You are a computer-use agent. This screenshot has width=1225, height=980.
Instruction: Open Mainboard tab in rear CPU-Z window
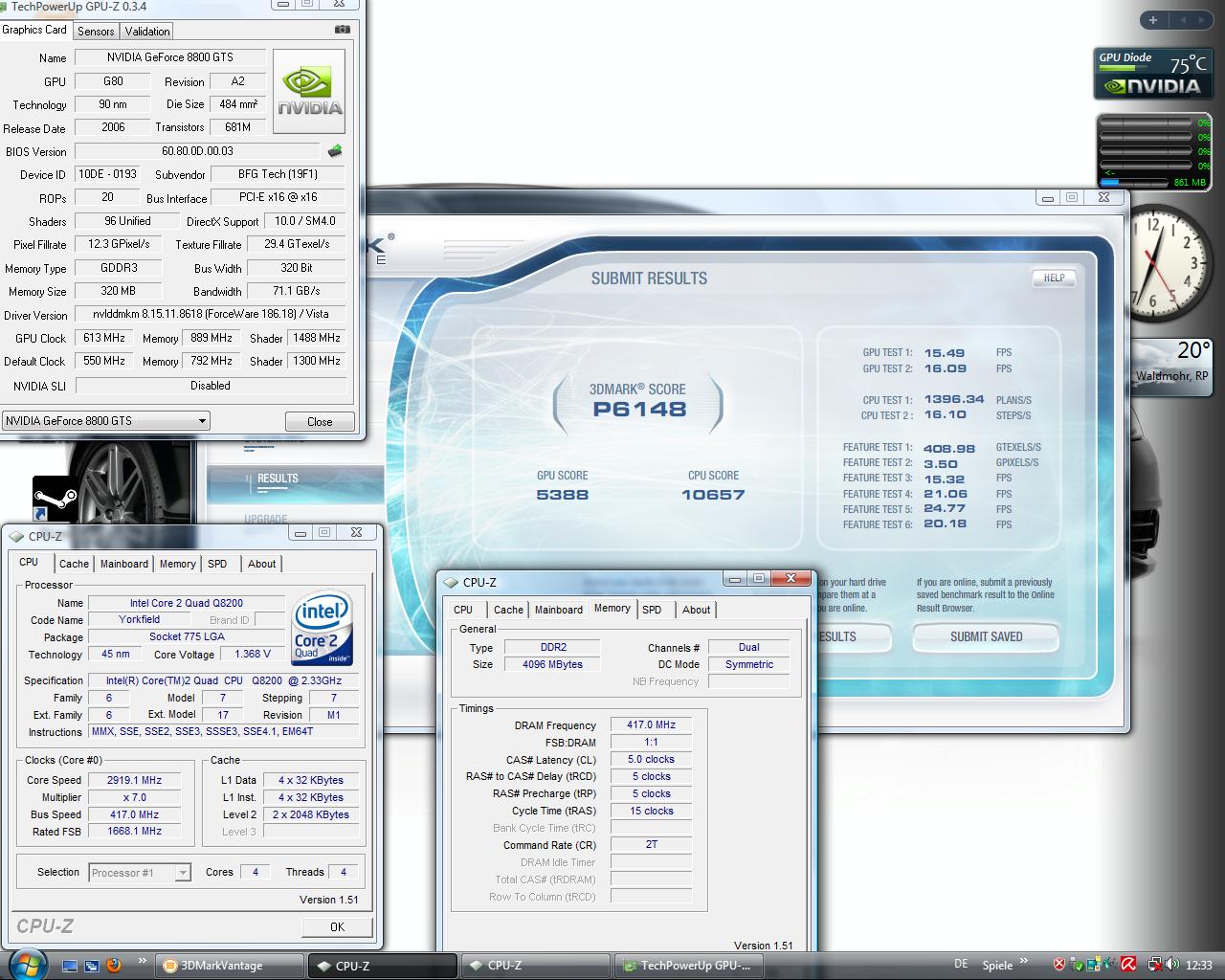coord(124,564)
